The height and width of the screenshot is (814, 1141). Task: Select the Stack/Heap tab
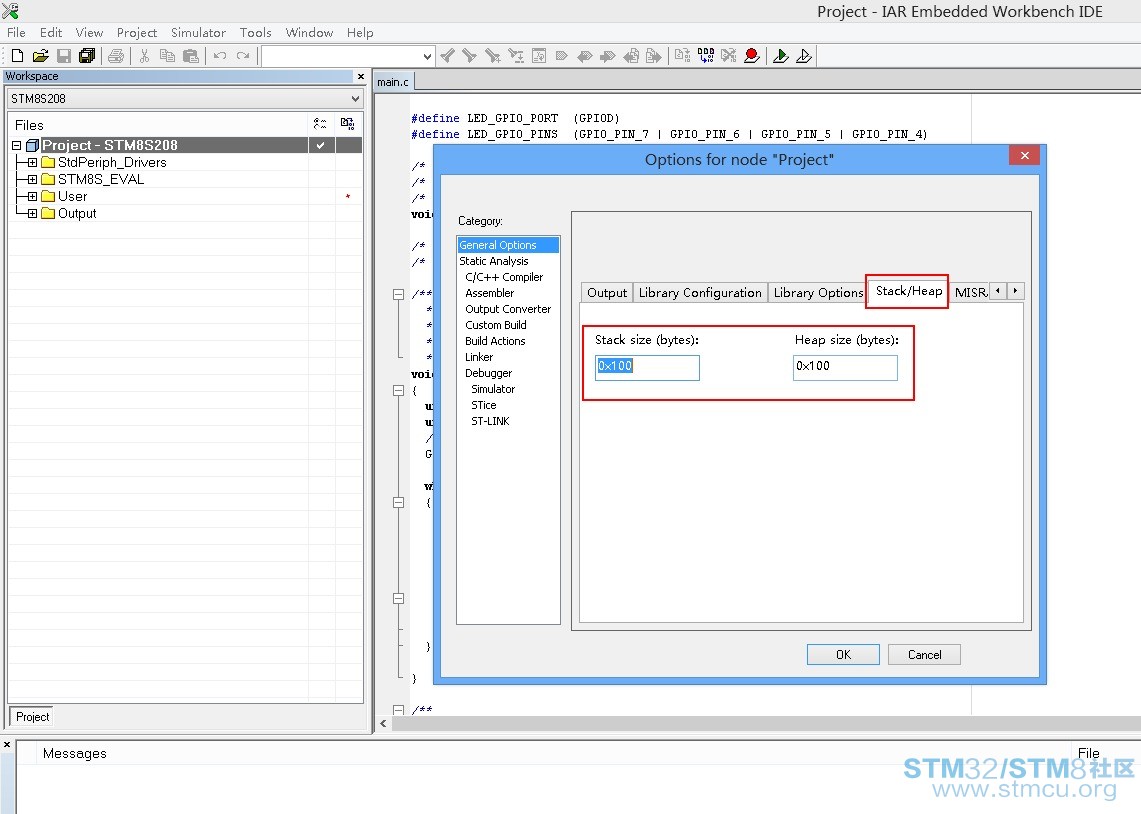908,291
